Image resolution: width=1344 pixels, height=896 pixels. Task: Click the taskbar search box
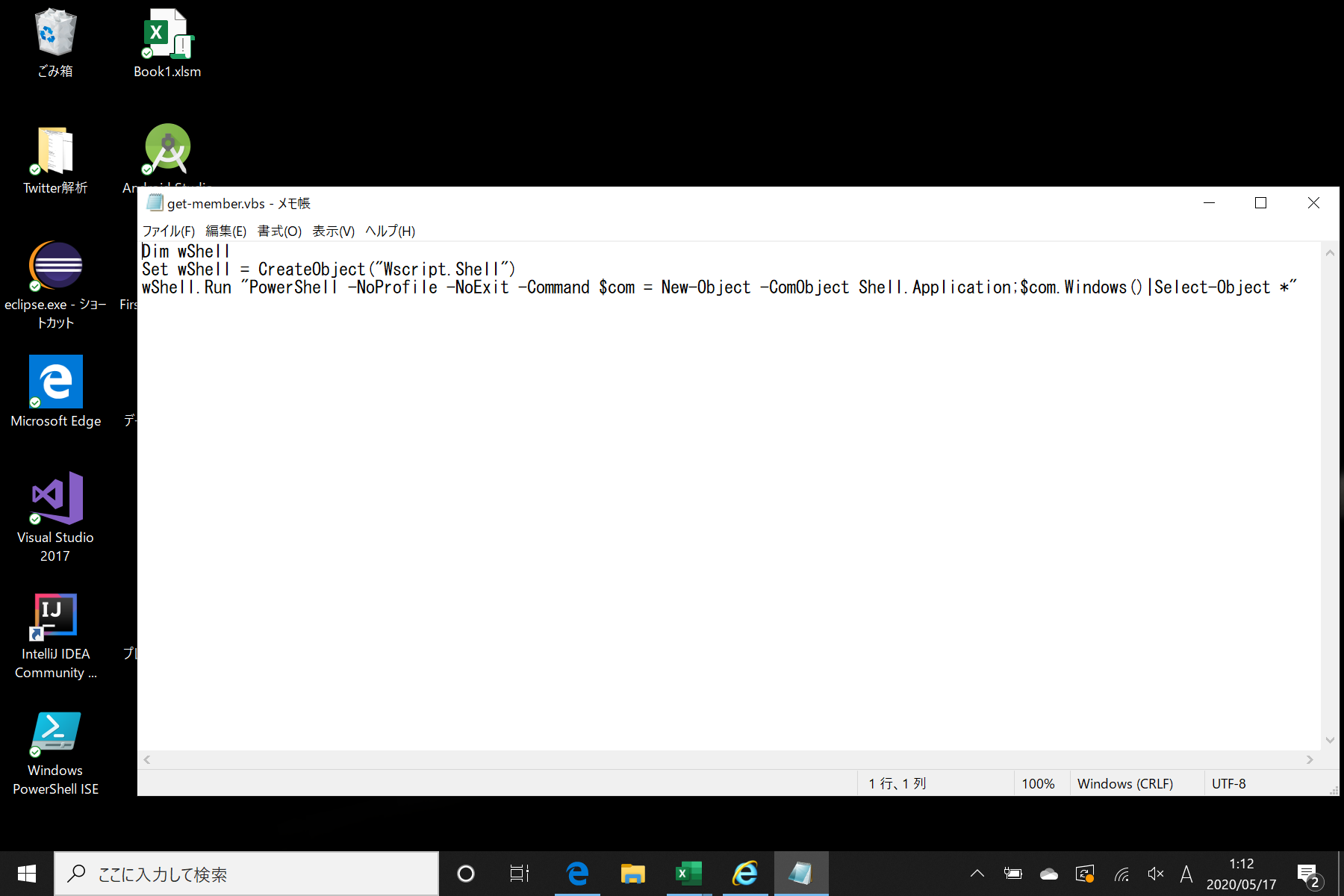246,873
